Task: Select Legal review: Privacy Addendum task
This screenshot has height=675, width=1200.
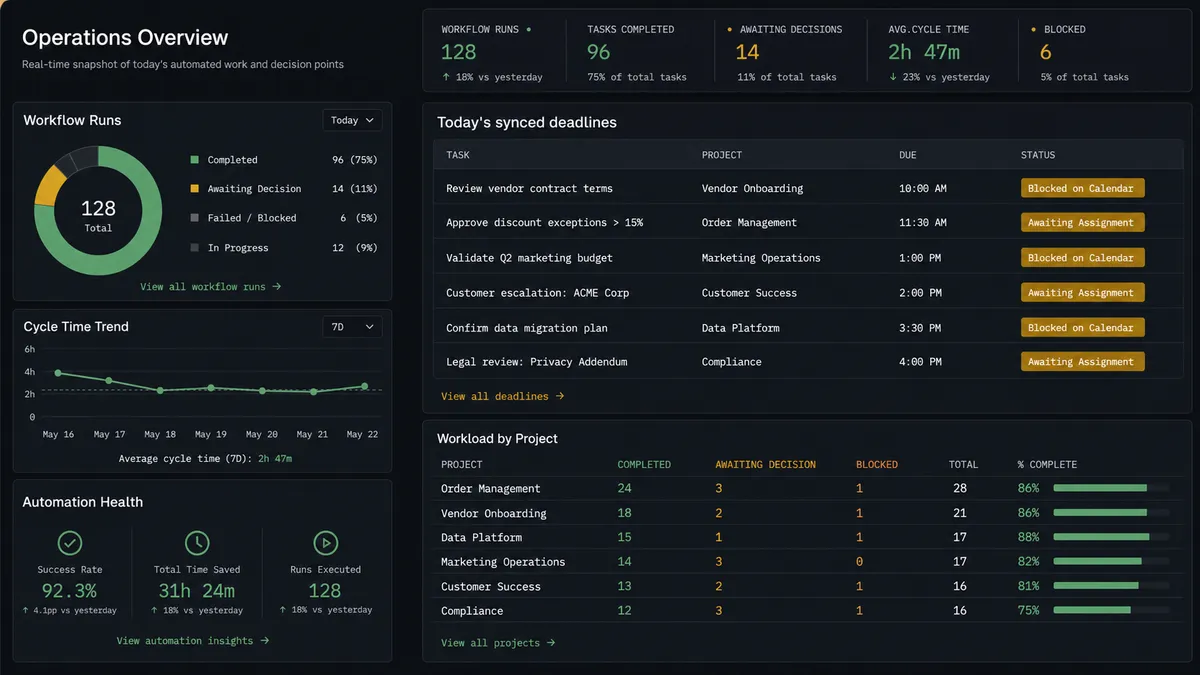Action: [x=537, y=362]
